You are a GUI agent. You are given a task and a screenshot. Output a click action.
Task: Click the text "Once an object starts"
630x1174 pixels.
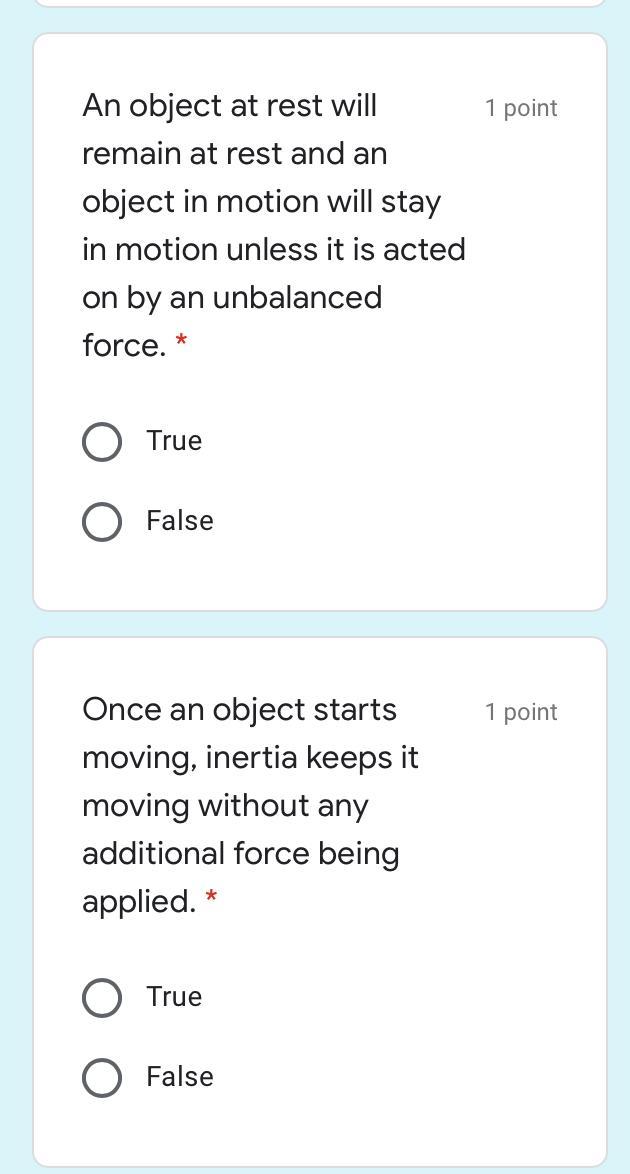(239, 710)
